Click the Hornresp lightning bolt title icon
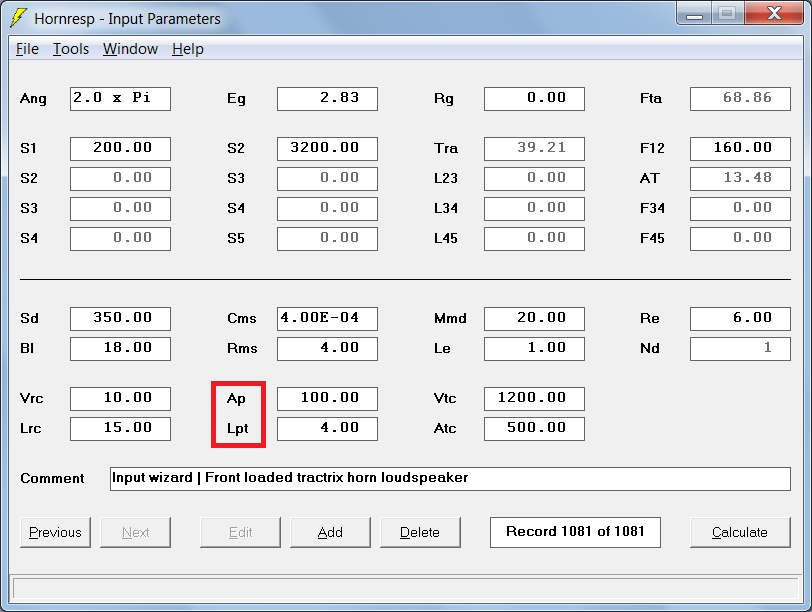The image size is (812, 612). point(18,18)
